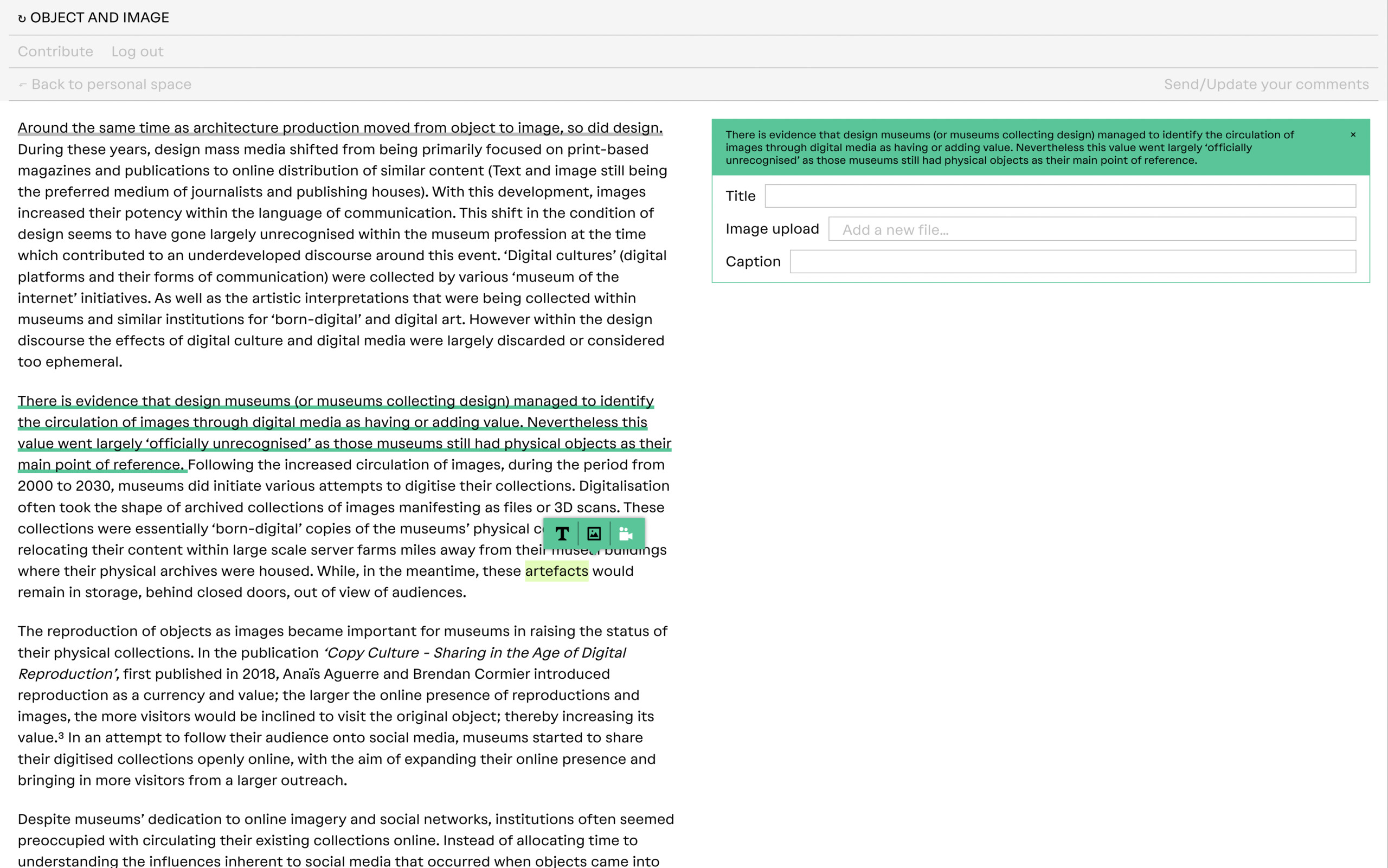Screen dimensions: 1388x868
Task: Open the Image upload file field
Action: pos(1091,229)
